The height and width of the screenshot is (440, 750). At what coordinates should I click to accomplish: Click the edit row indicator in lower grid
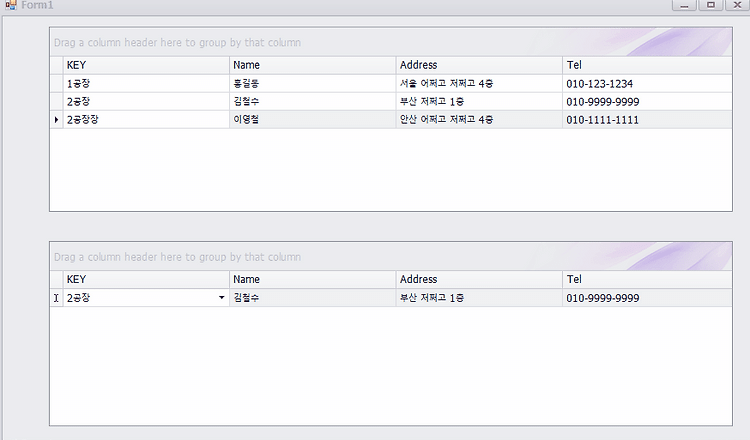(56, 298)
